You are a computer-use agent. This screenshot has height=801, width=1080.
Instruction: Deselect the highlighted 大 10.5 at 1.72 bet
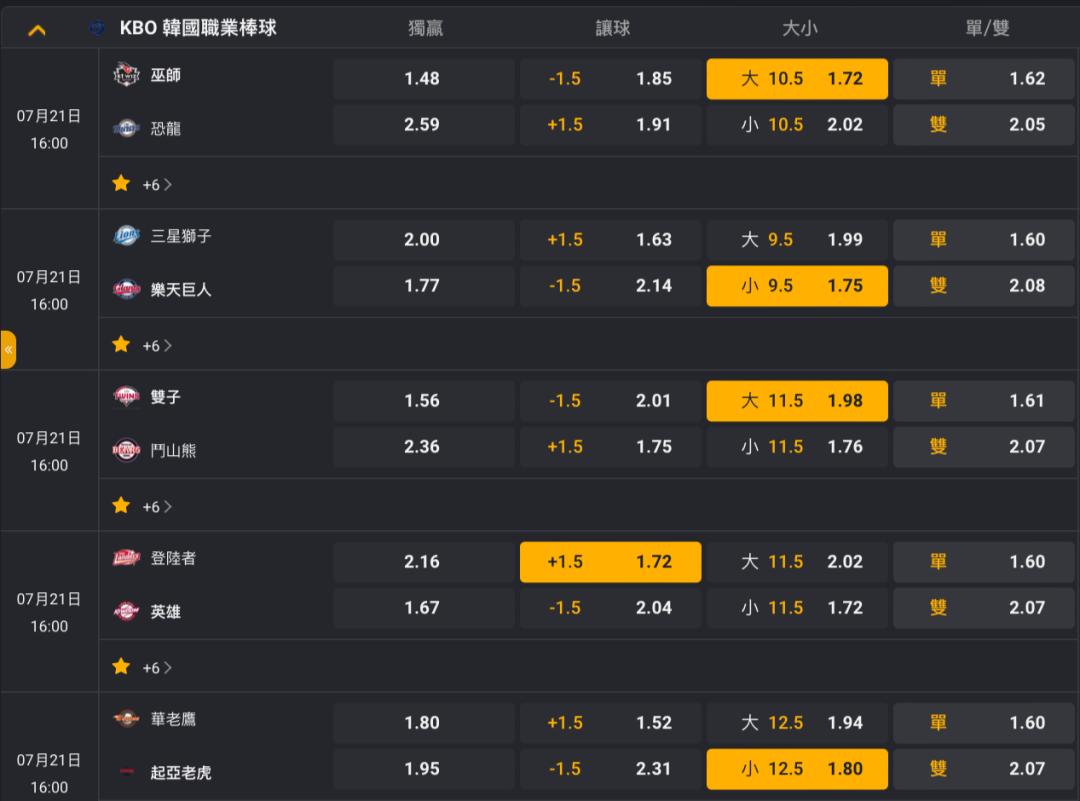[797, 79]
